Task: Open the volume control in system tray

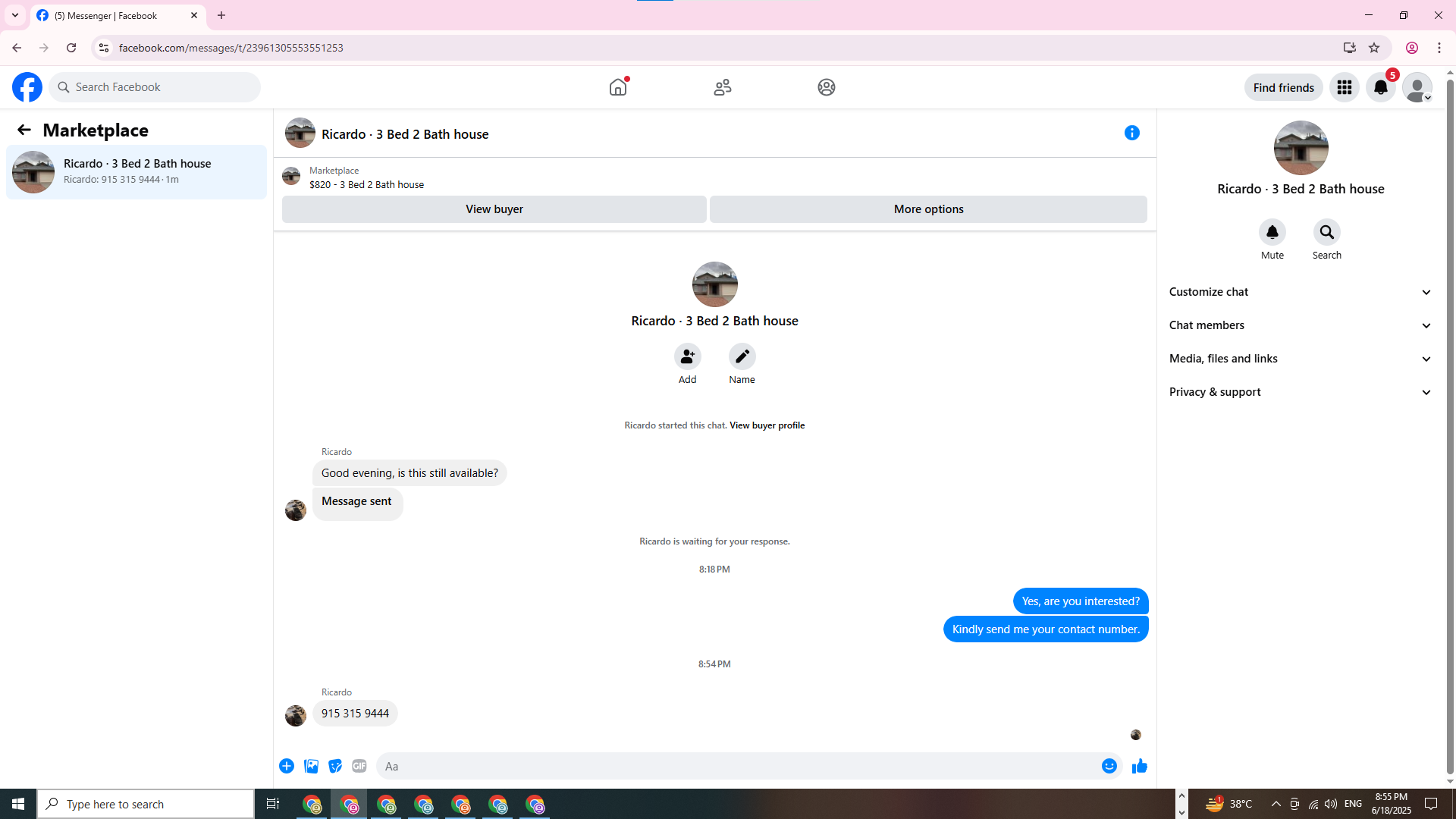Action: pyautogui.click(x=1331, y=804)
